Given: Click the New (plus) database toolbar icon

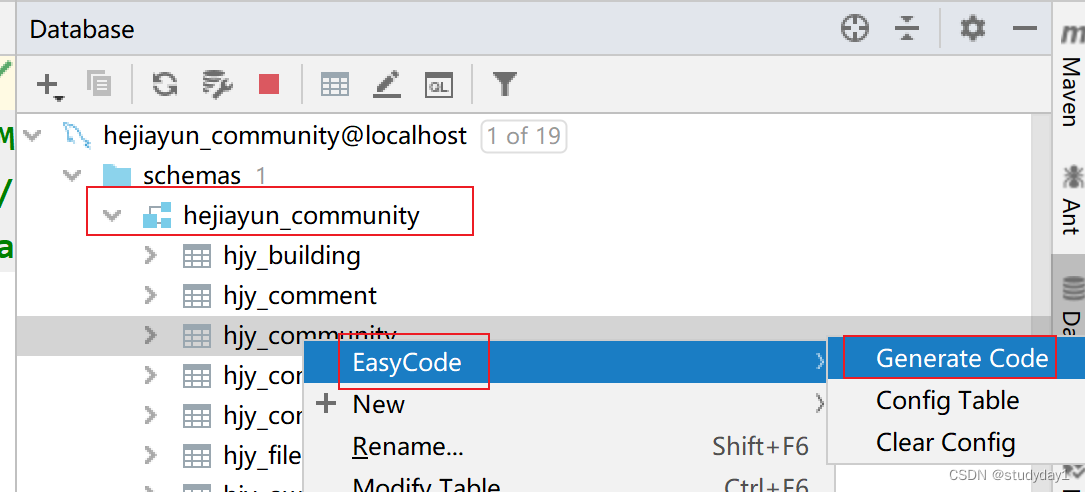Looking at the screenshot, I should pyautogui.click(x=49, y=86).
